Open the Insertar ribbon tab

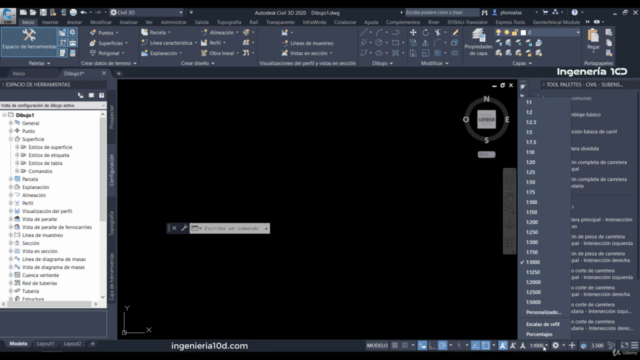pos(50,22)
